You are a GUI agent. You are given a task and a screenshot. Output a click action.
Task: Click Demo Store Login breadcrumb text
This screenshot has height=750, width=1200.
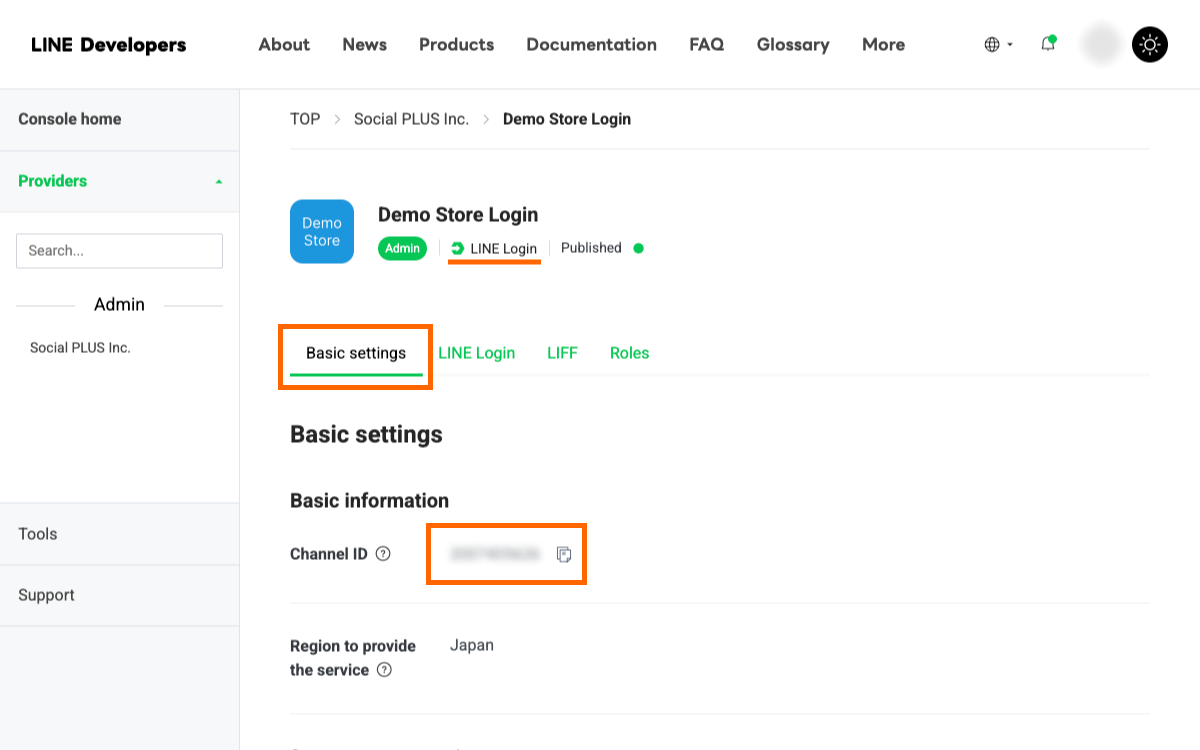coord(567,119)
